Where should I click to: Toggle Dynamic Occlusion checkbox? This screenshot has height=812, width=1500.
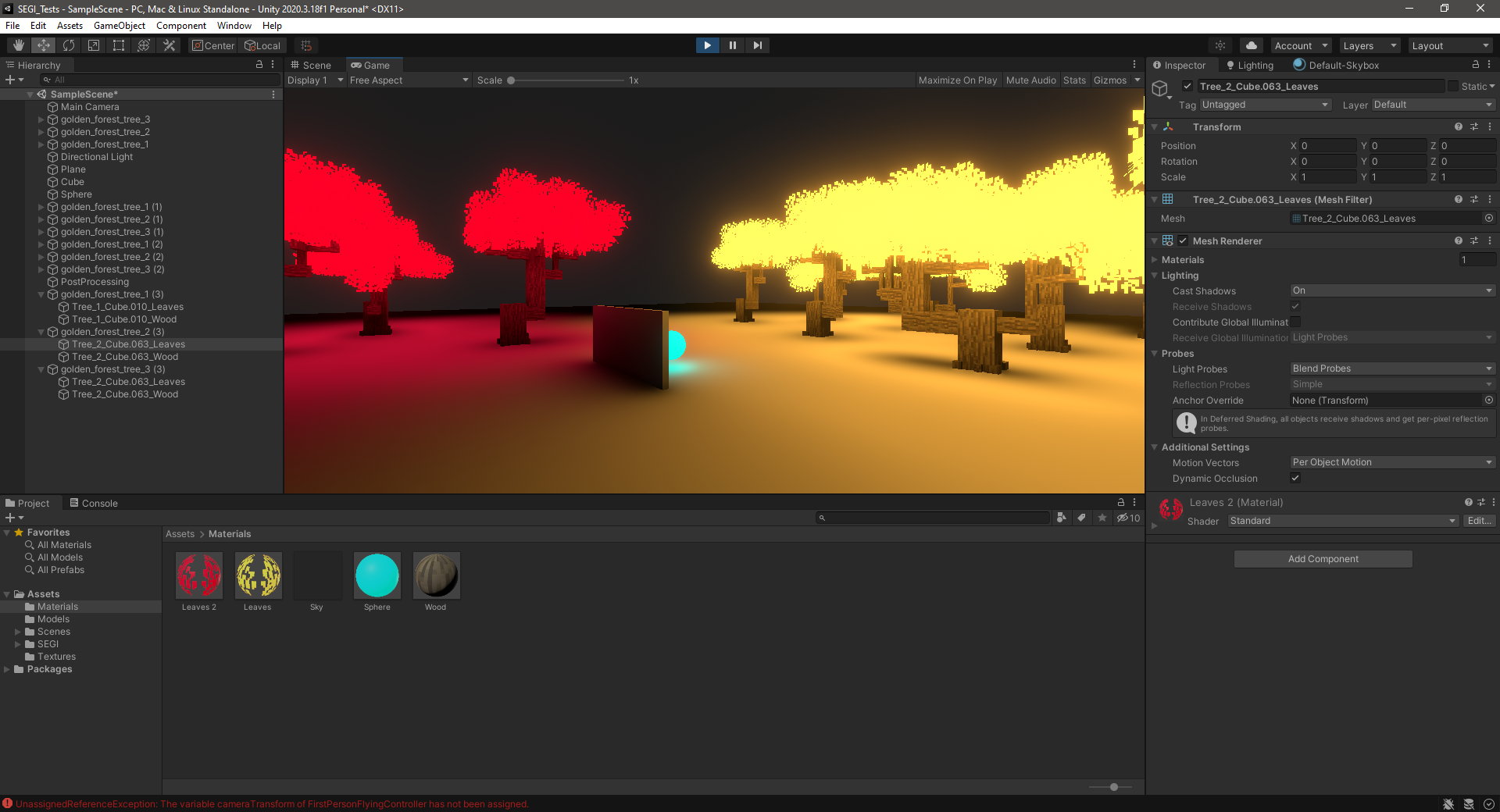[1295, 478]
